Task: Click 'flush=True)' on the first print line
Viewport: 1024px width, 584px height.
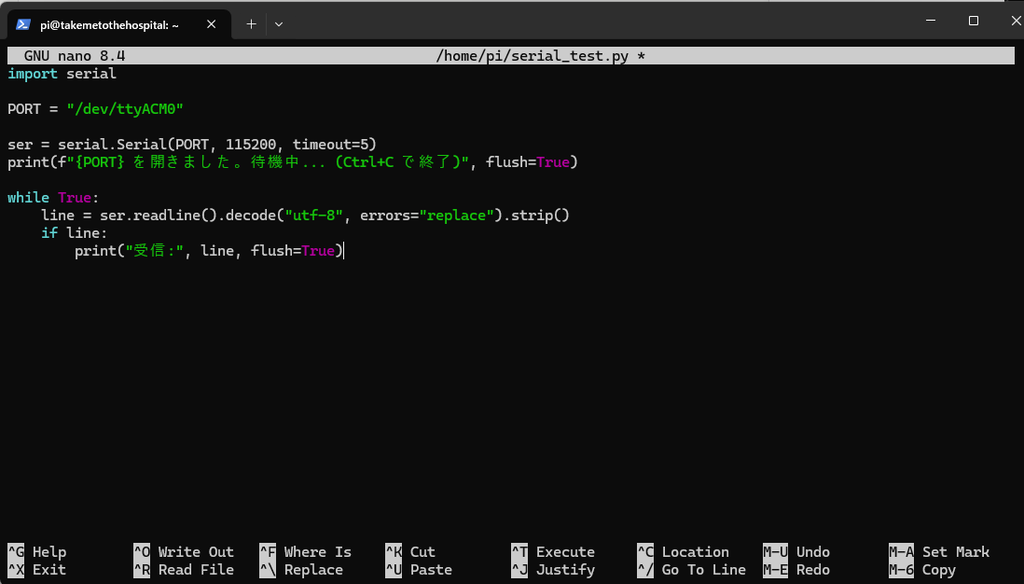Action: [532, 162]
